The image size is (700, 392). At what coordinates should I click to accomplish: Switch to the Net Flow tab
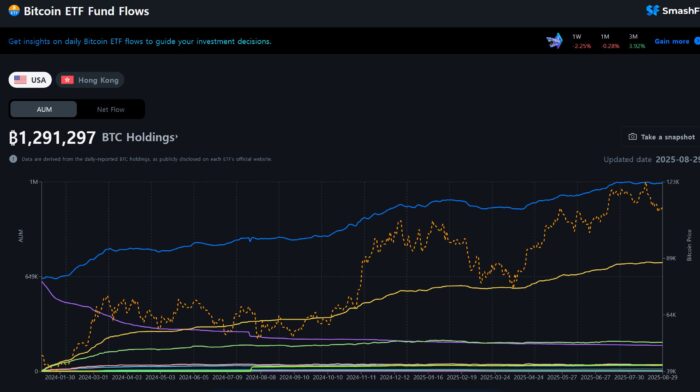tap(111, 109)
